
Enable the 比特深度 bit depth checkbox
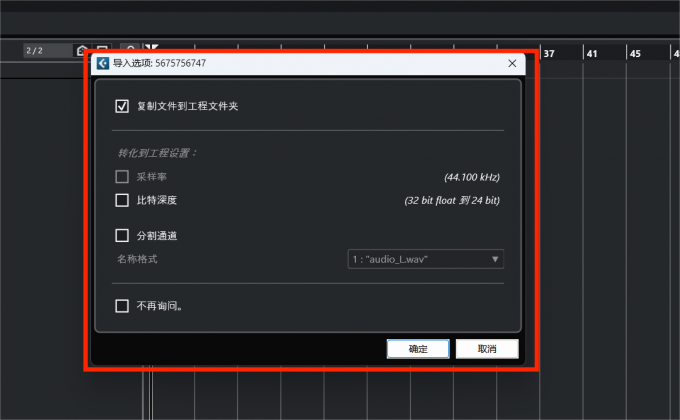pyautogui.click(x=122, y=200)
